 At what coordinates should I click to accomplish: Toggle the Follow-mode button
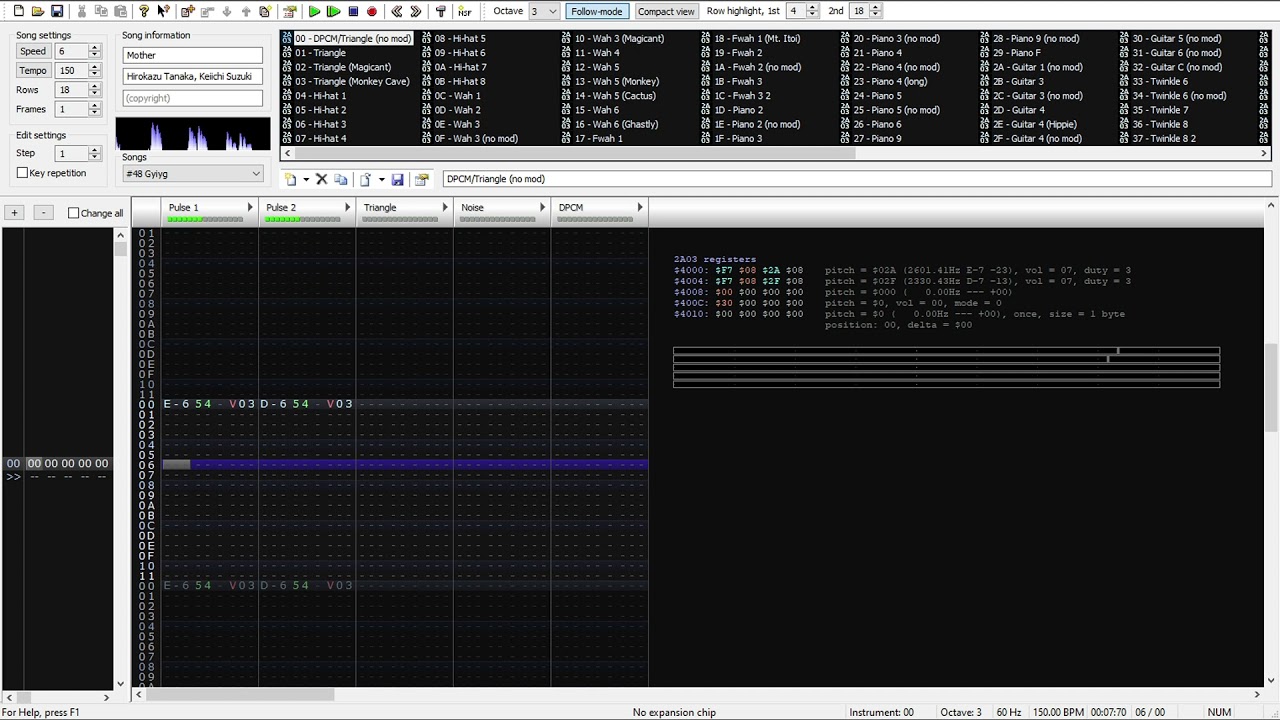point(597,11)
